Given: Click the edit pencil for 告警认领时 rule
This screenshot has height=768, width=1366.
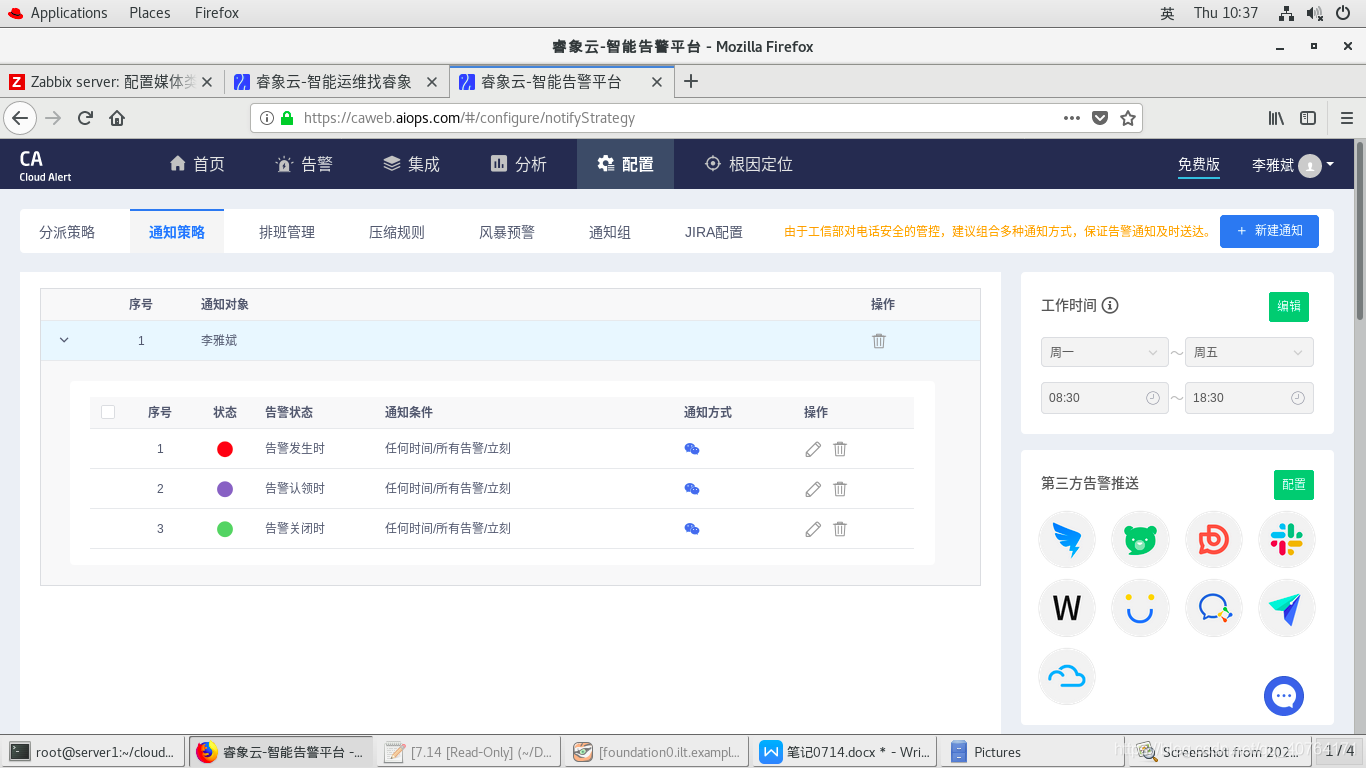Looking at the screenshot, I should coord(812,489).
